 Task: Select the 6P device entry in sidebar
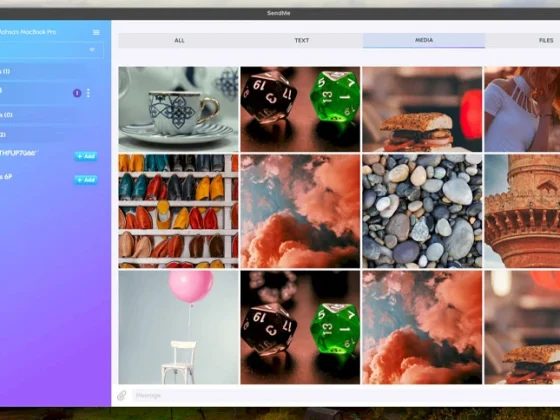[6, 177]
